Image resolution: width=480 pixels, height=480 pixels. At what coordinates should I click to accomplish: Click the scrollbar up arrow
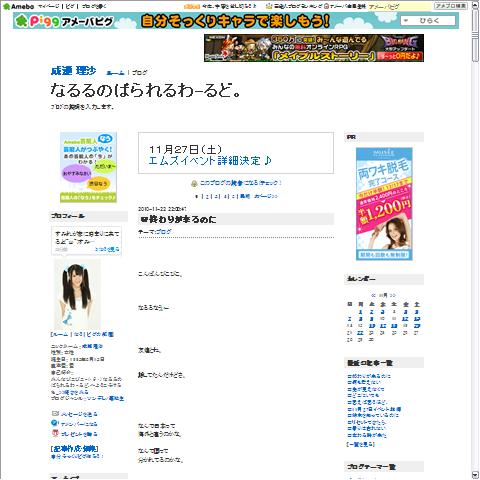tap(475, 6)
